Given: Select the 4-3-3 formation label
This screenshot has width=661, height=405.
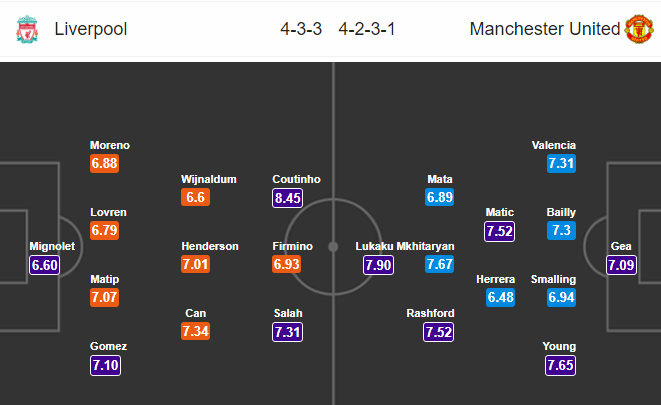Looking at the screenshot, I should (x=301, y=29).
